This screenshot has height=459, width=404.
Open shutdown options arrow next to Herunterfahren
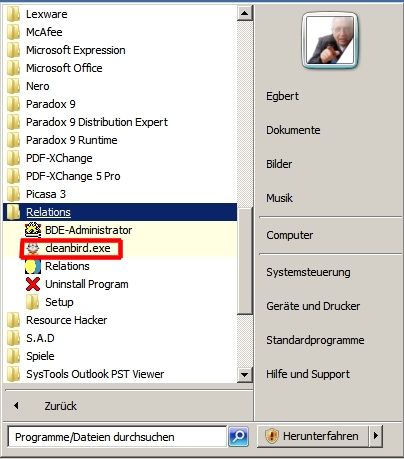[376, 436]
